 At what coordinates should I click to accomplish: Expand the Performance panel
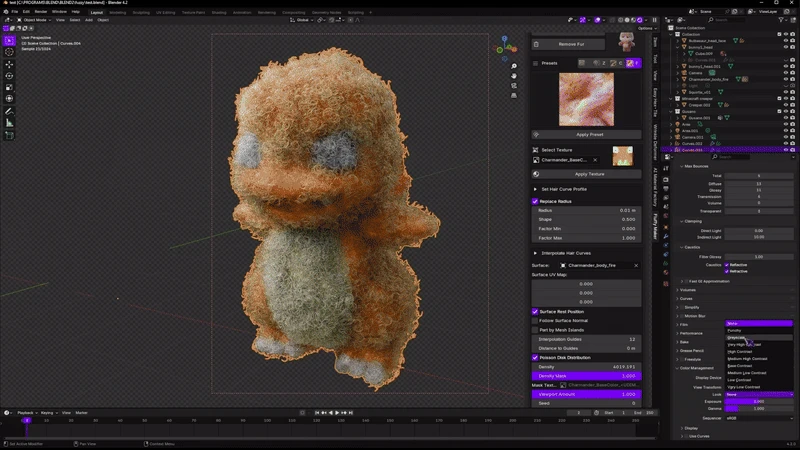(678, 334)
